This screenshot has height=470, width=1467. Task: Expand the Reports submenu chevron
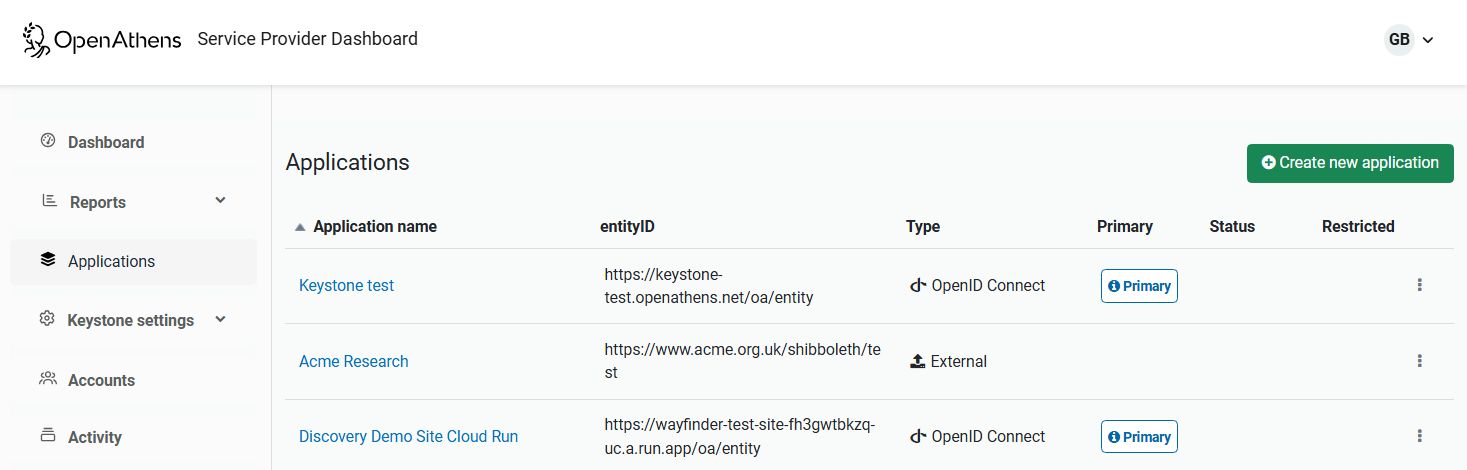(221, 201)
